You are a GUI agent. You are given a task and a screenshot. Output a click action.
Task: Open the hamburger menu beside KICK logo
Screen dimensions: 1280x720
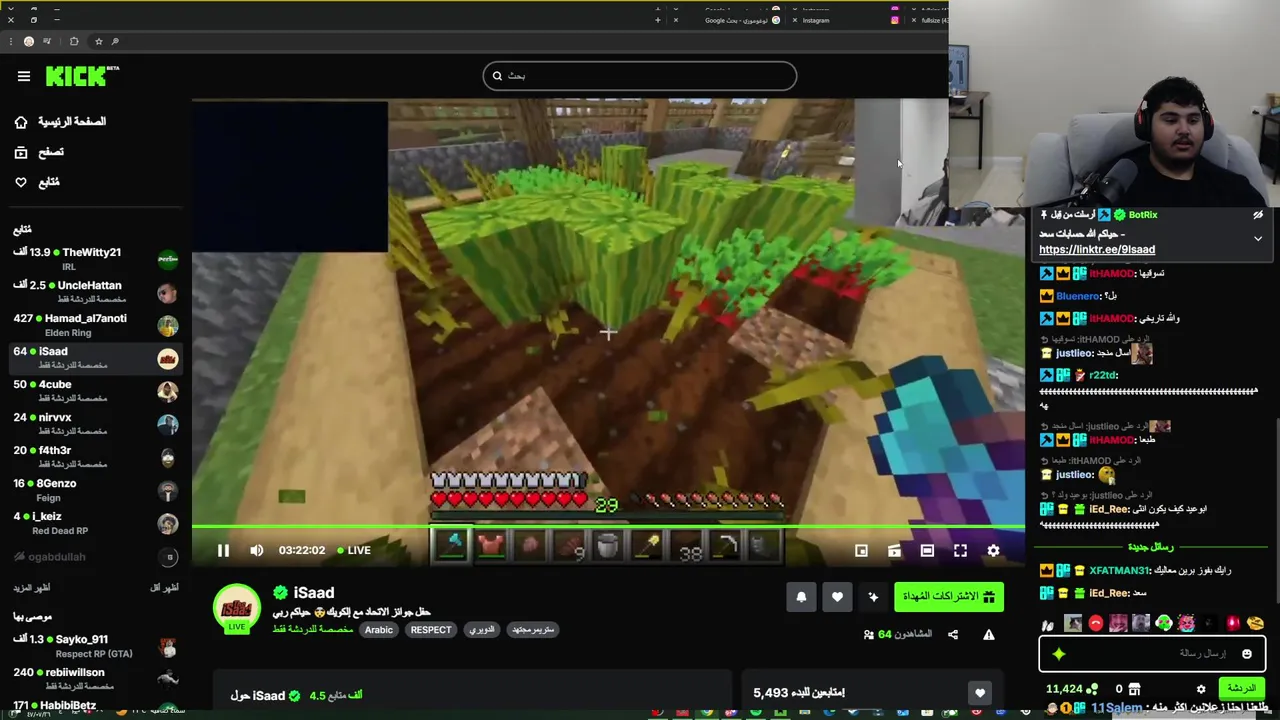pyautogui.click(x=24, y=76)
